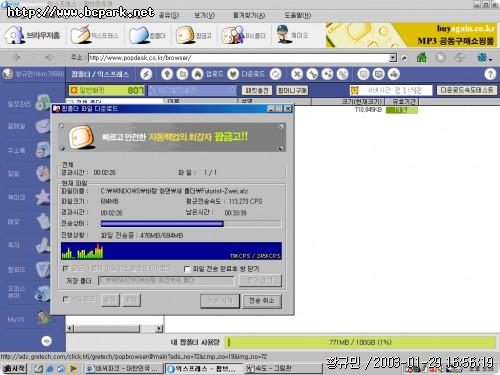Click the refresh arrows icon in blue toolbar
The height and width of the screenshot is (375, 500).
276,74
